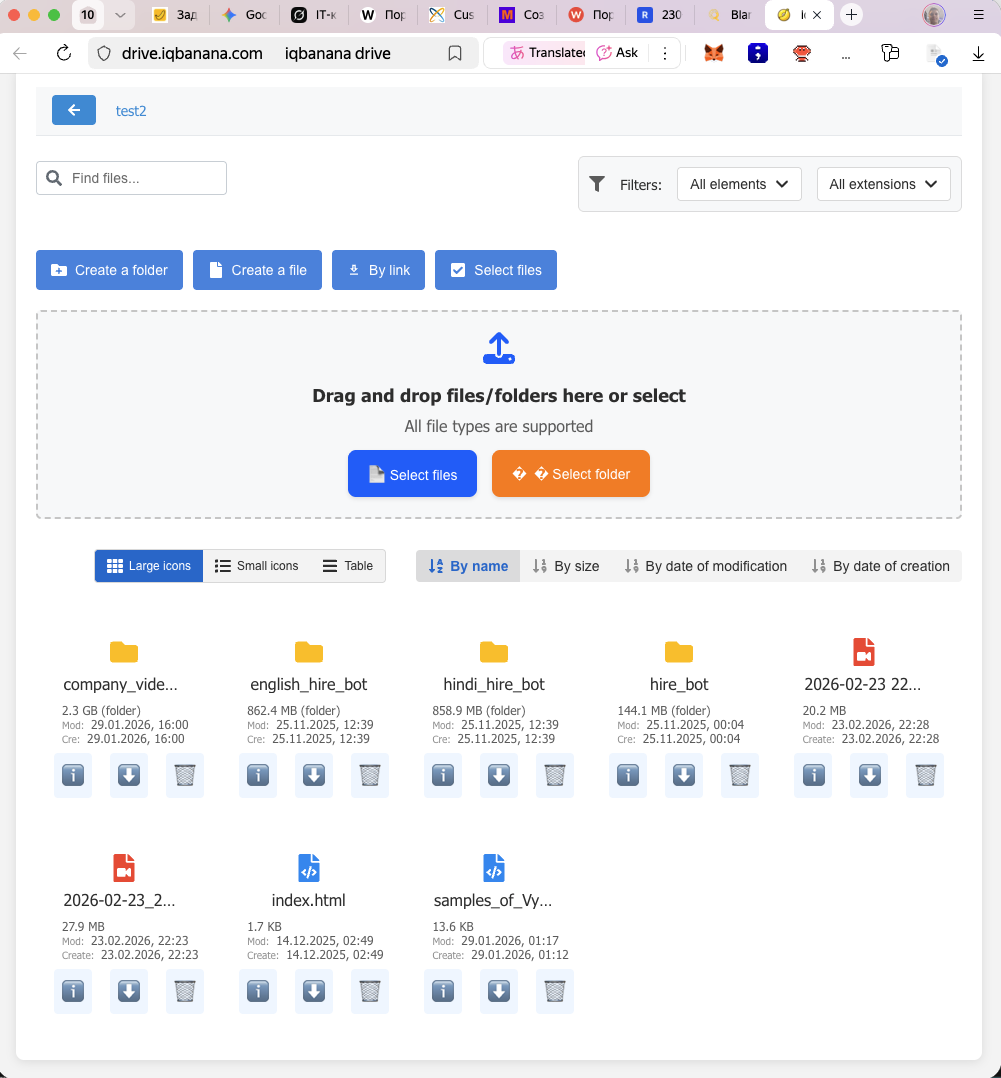Download the hire_bot folder
Image resolution: width=1001 pixels, height=1078 pixels.
(683, 776)
